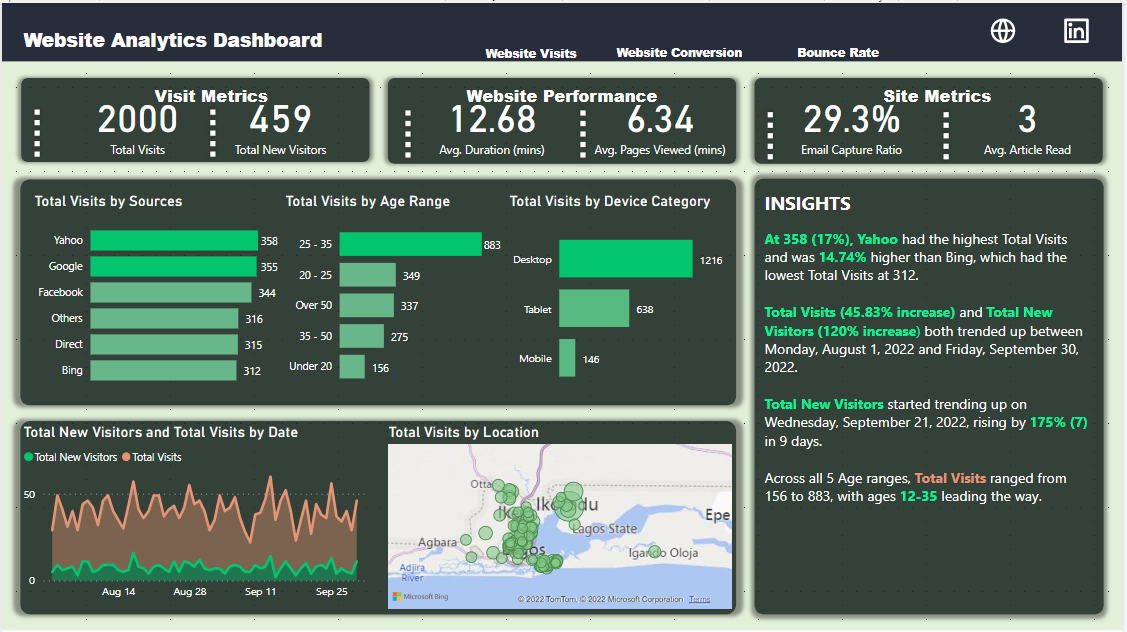Click the Facebook bar in Sources chart
Image resolution: width=1127 pixels, height=632 pixels.
pyautogui.click(x=170, y=293)
